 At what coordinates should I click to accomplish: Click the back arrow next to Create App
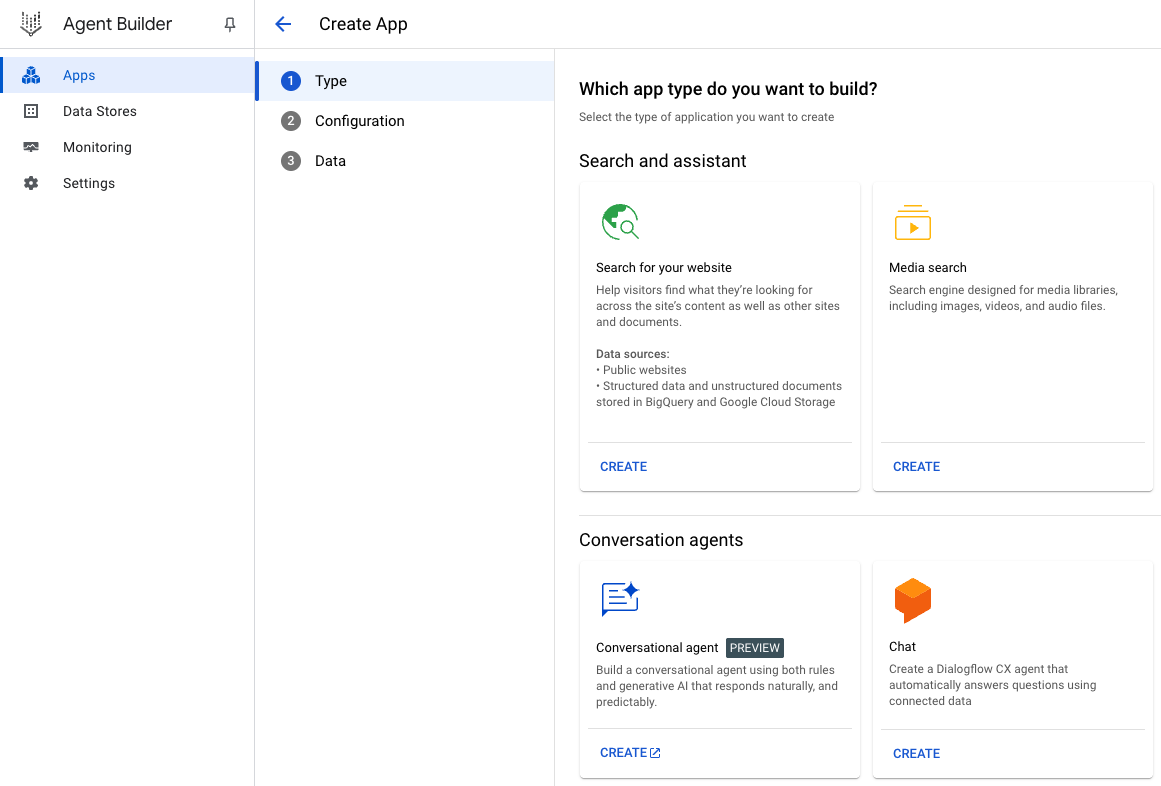click(283, 24)
